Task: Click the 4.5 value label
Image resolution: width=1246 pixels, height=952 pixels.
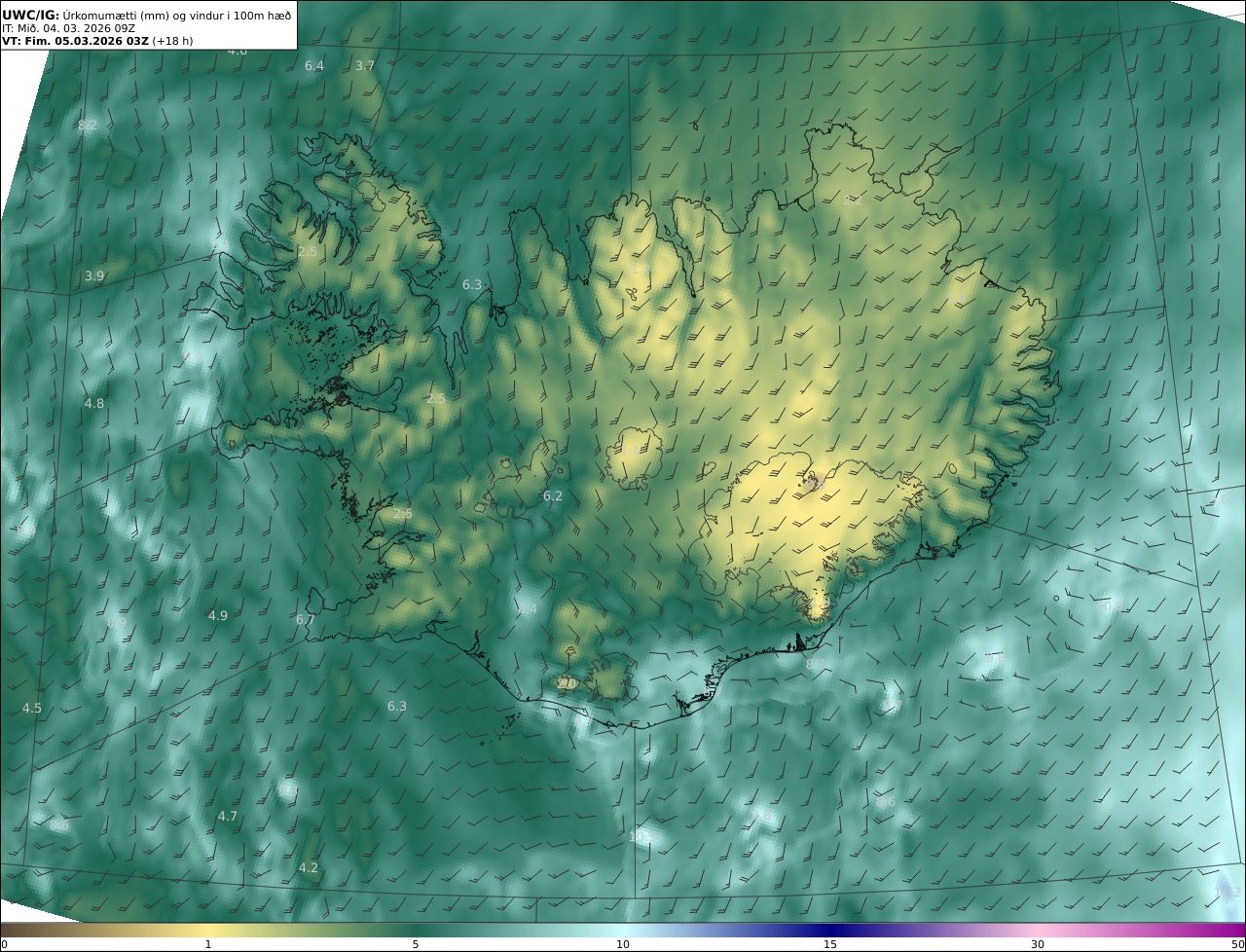Action: pyautogui.click(x=32, y=708)
